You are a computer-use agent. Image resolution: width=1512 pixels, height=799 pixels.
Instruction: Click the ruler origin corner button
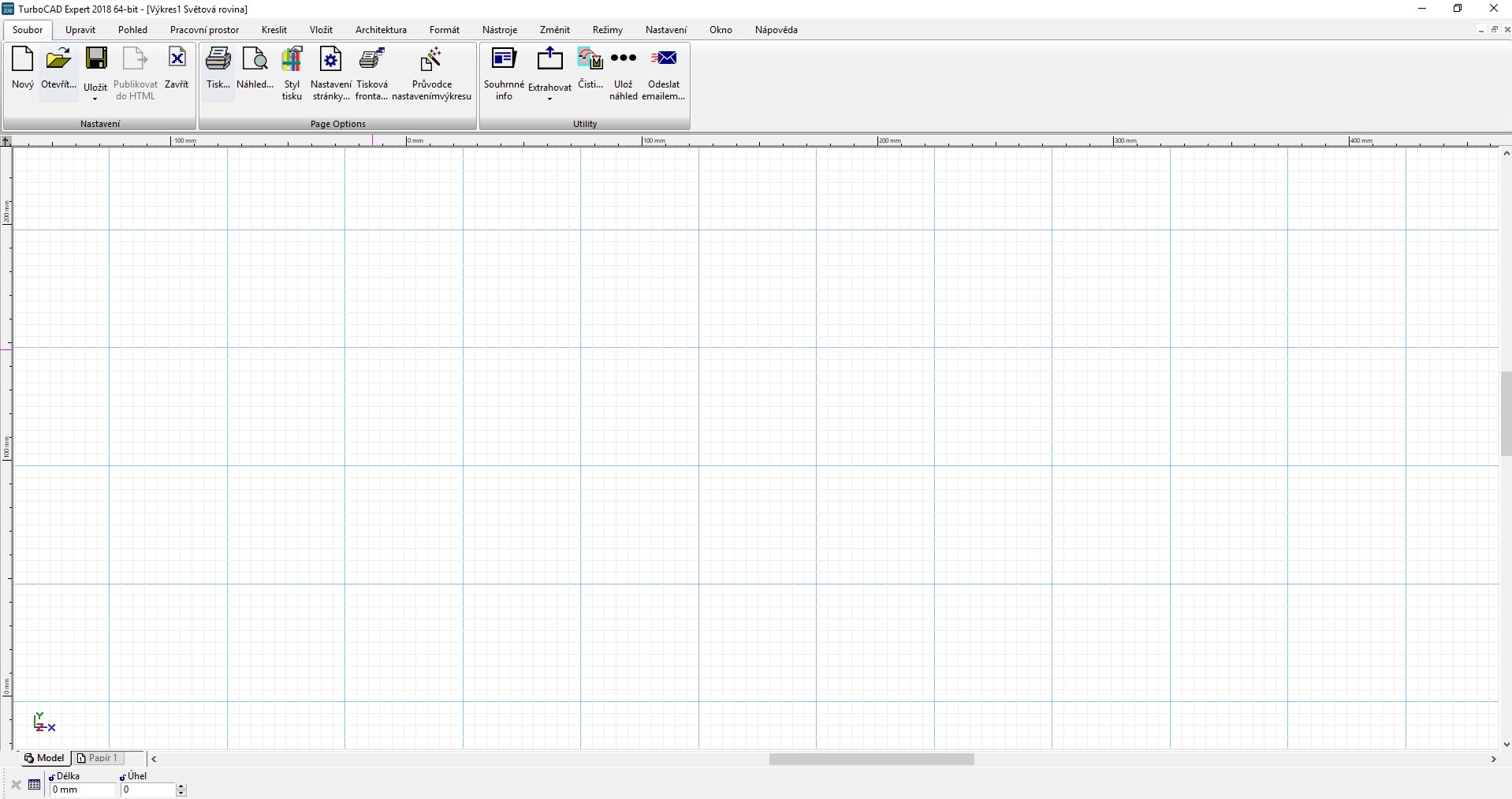pos(6,141)
